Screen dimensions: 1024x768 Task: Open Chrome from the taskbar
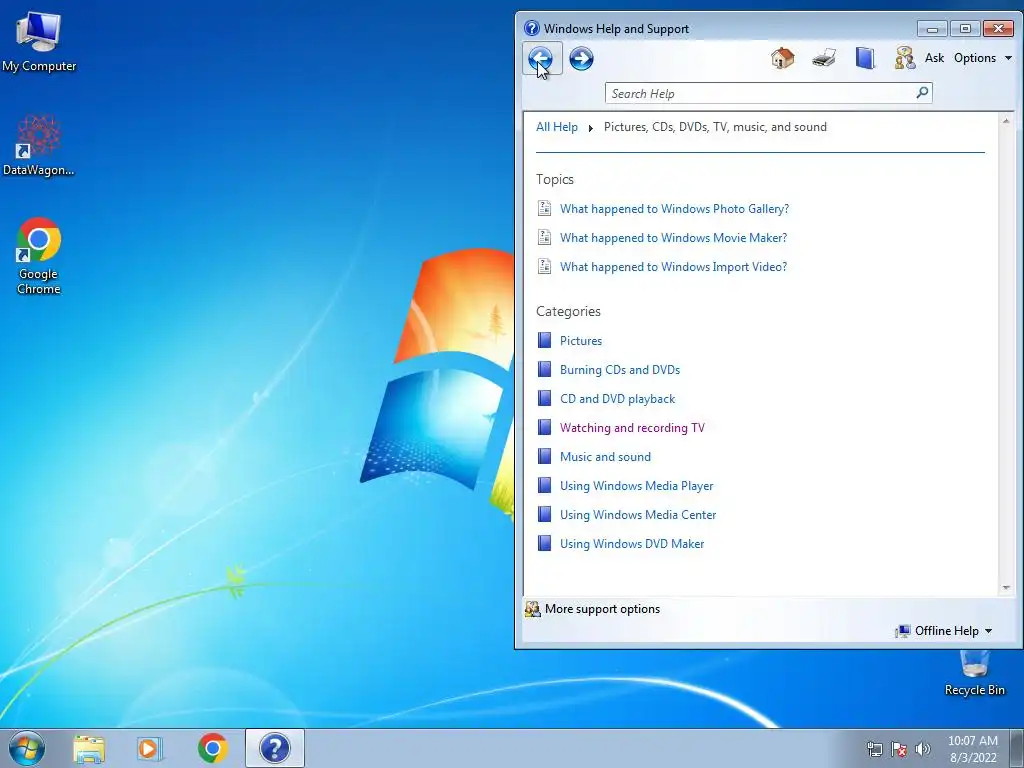[212, 748]
